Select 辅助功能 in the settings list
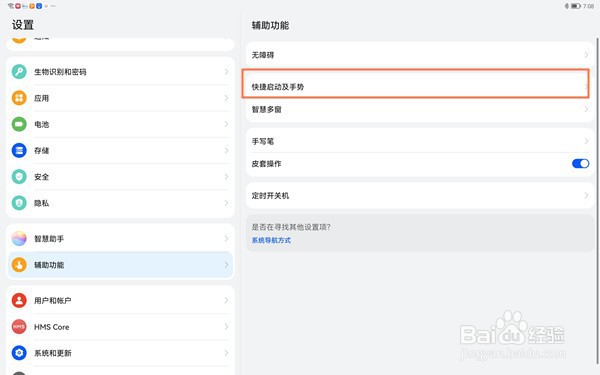The height and width of the screenshot is (375, 600). click(x=120, y=265)
